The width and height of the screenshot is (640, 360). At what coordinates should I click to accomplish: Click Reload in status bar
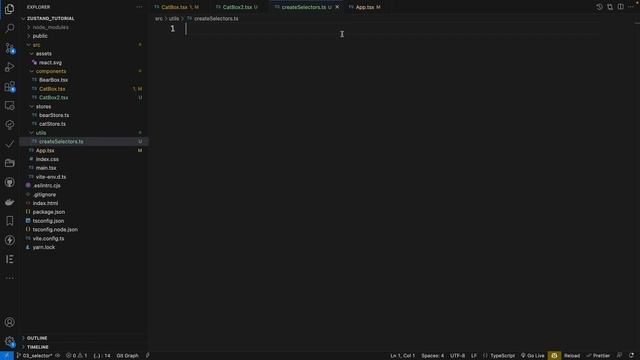pyautogui.click(x=572, y=356)
